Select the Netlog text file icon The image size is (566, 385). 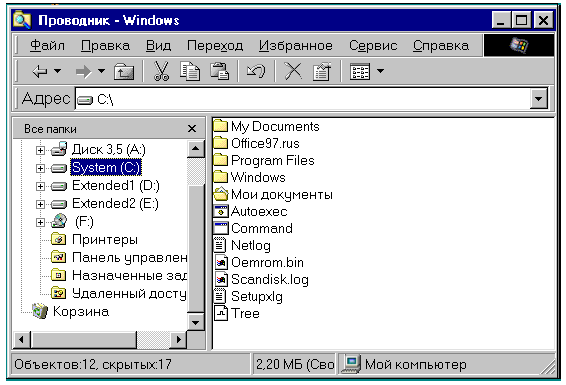[x=220, y=245]
